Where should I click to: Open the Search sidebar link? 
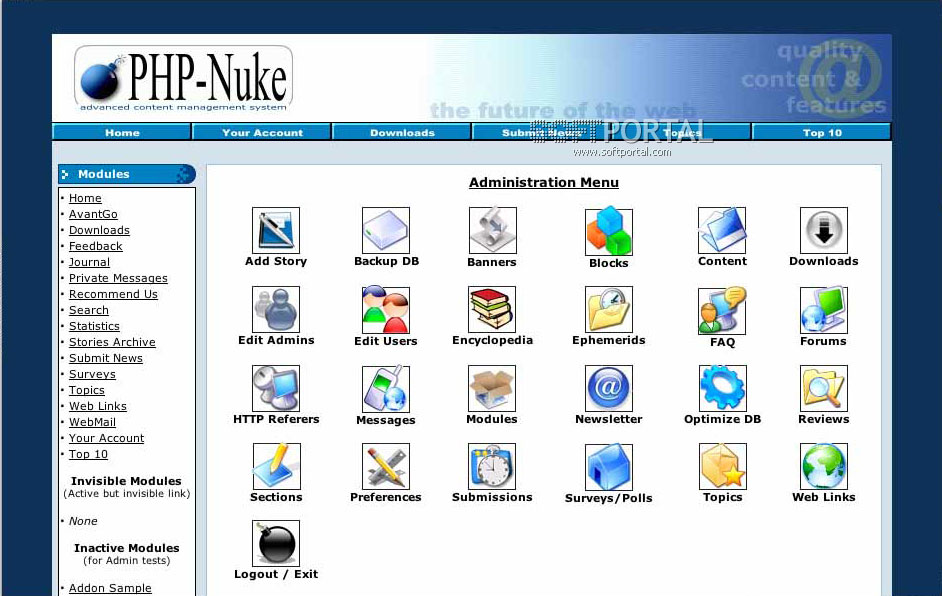pos(89,311)
